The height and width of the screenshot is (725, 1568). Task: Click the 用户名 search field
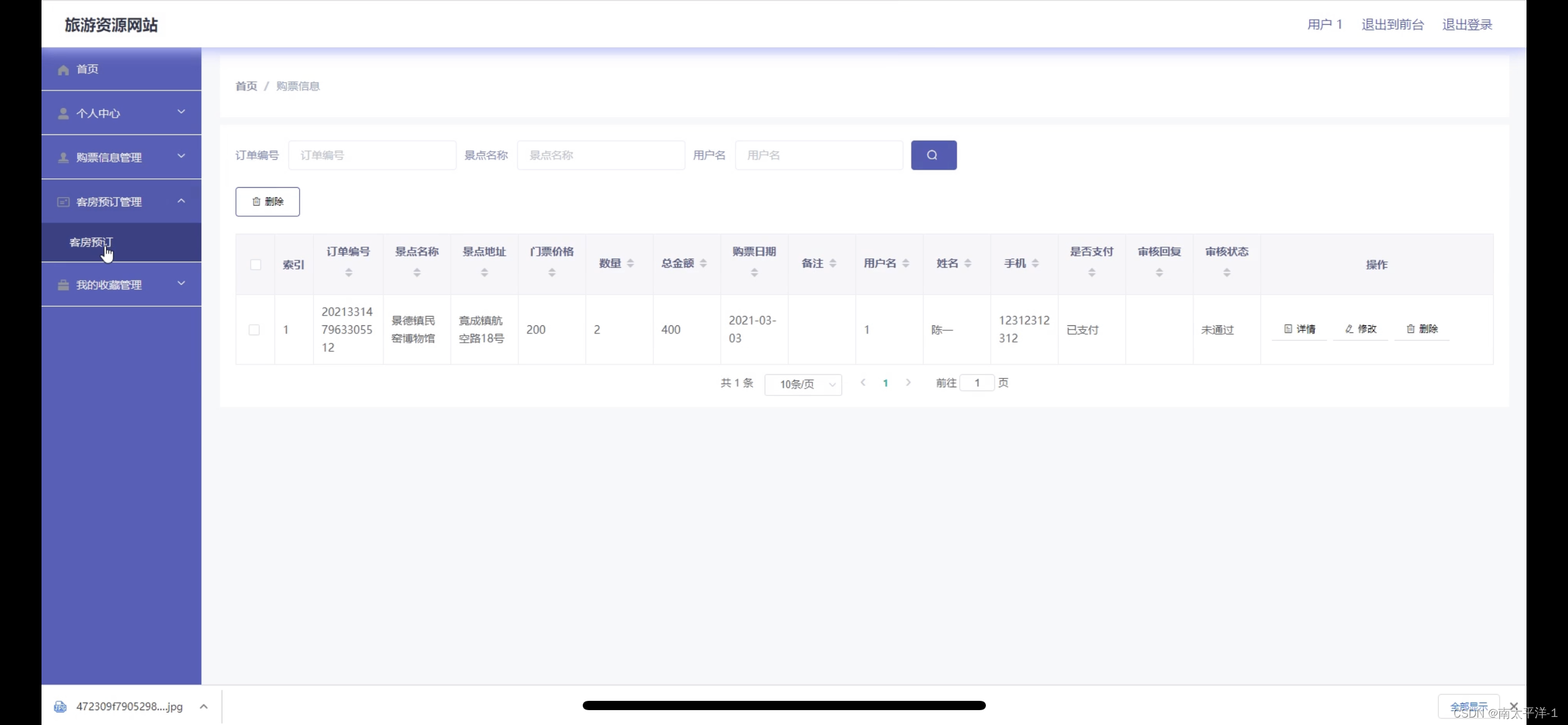(819, 155)
